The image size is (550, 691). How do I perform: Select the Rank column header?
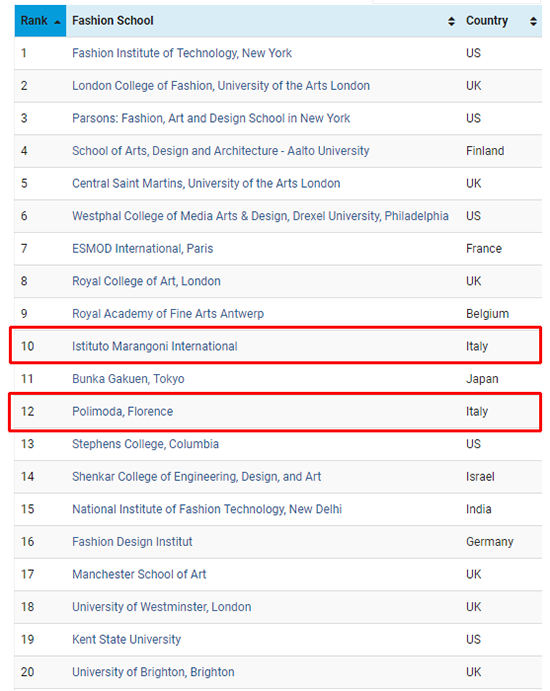(40, 21)
